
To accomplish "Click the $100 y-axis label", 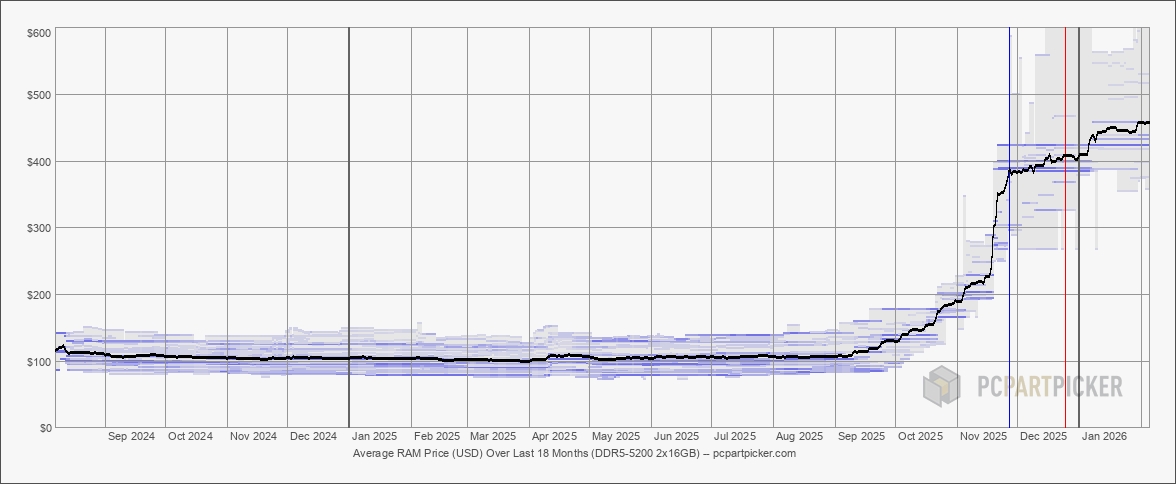I will pos(40,361).
